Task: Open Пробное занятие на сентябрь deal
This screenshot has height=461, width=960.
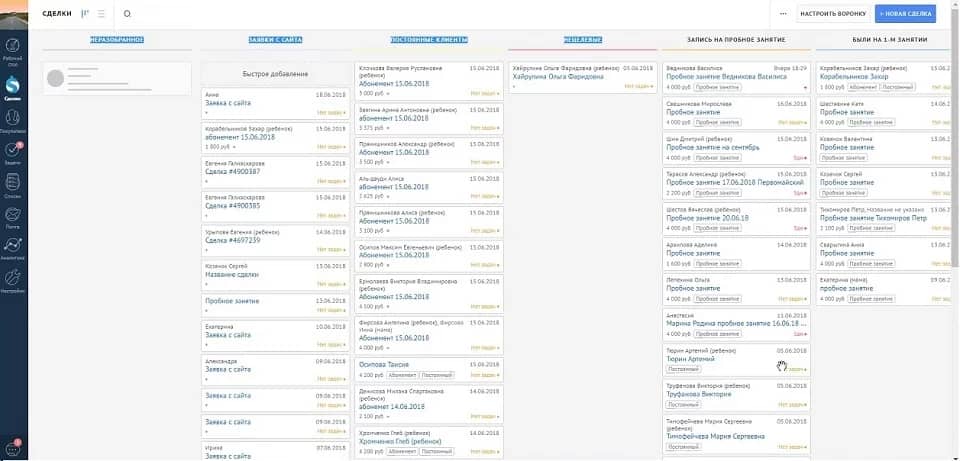Action: [x=712, y=148]
